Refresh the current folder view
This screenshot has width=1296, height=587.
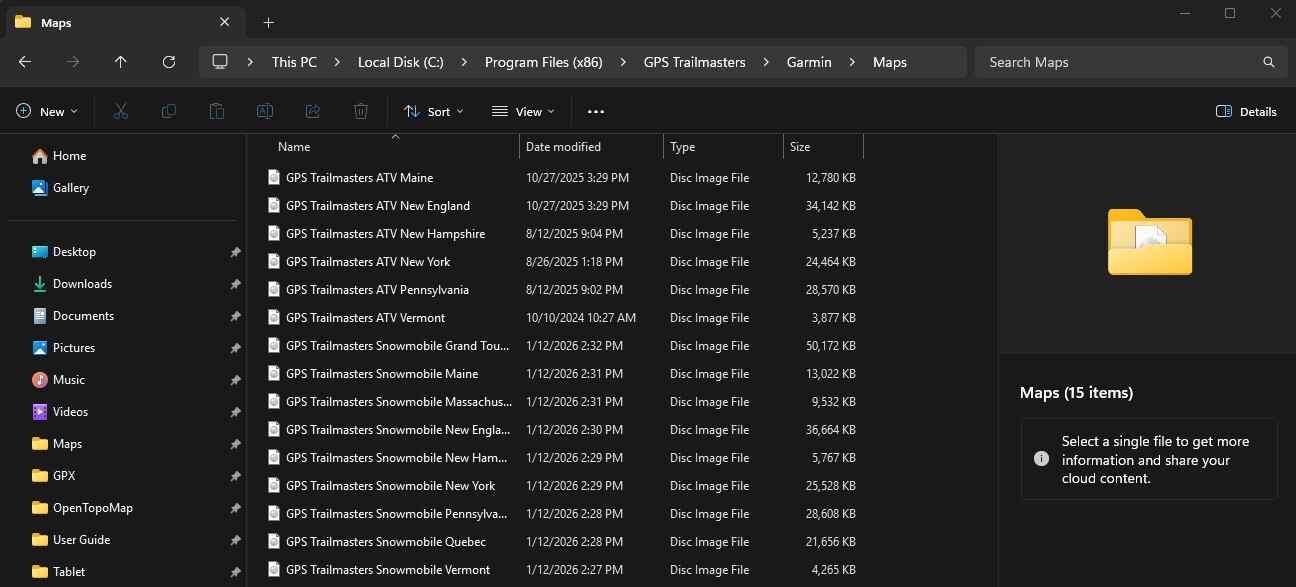(x=169, y=62)
